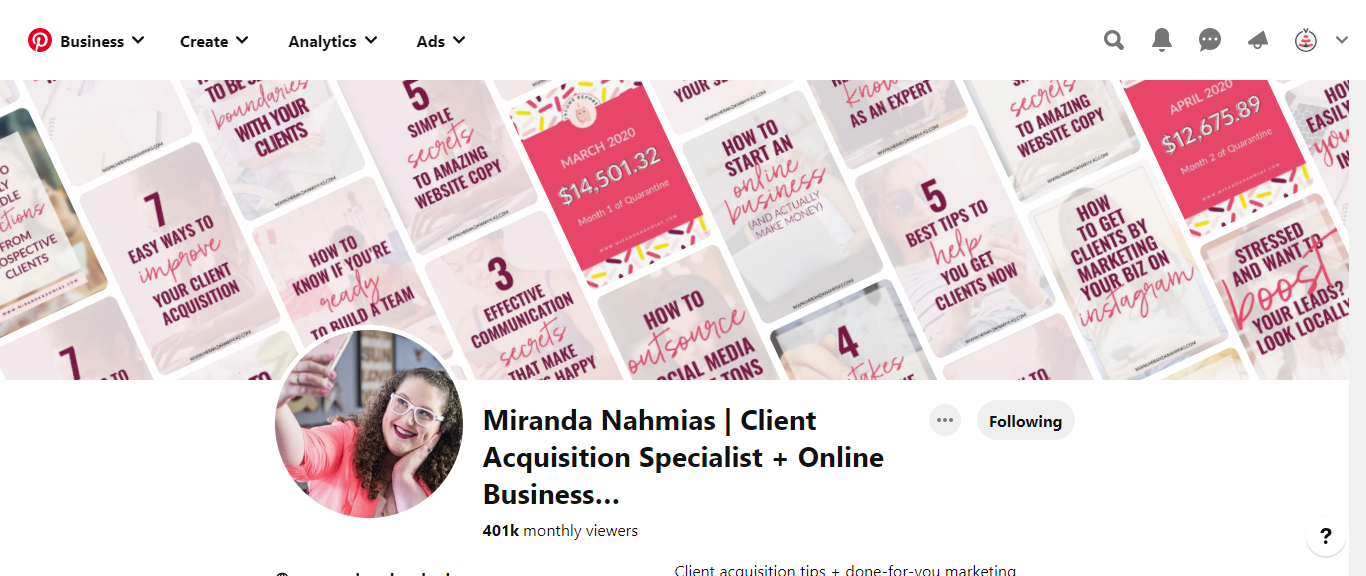Expand the Ads dropdown menu
Image resolution: width=1366 pixels, height=576 pixels.
[x=441, y=41]
